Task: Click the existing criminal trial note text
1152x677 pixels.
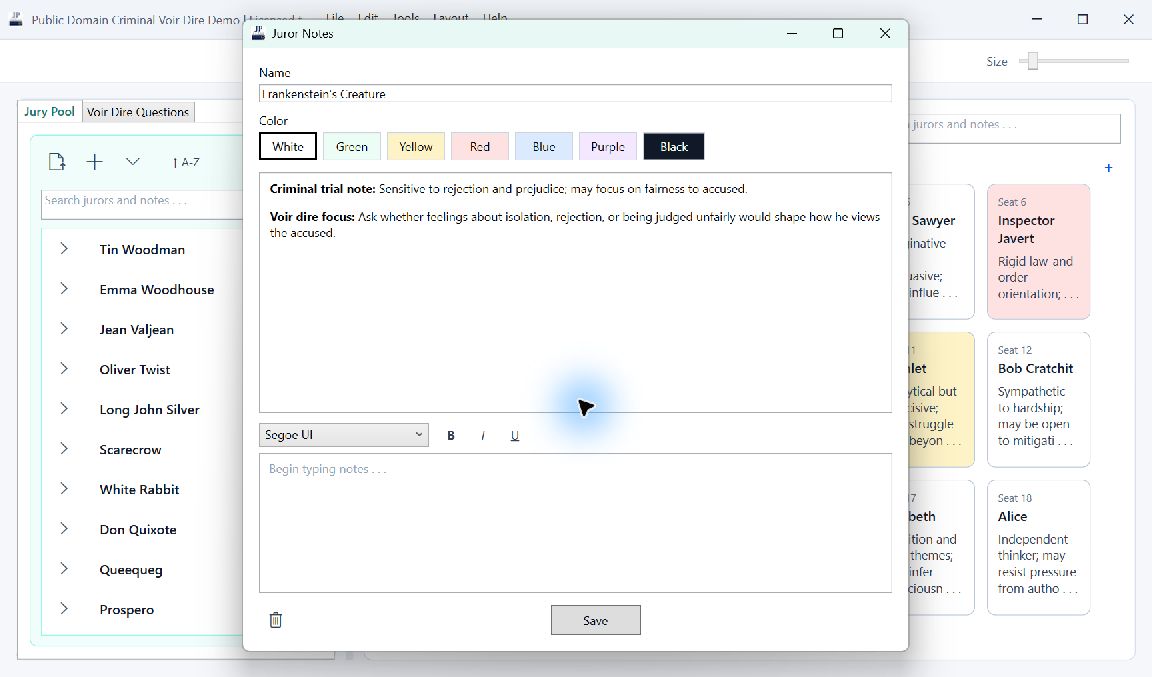Action: click(508, 189)
